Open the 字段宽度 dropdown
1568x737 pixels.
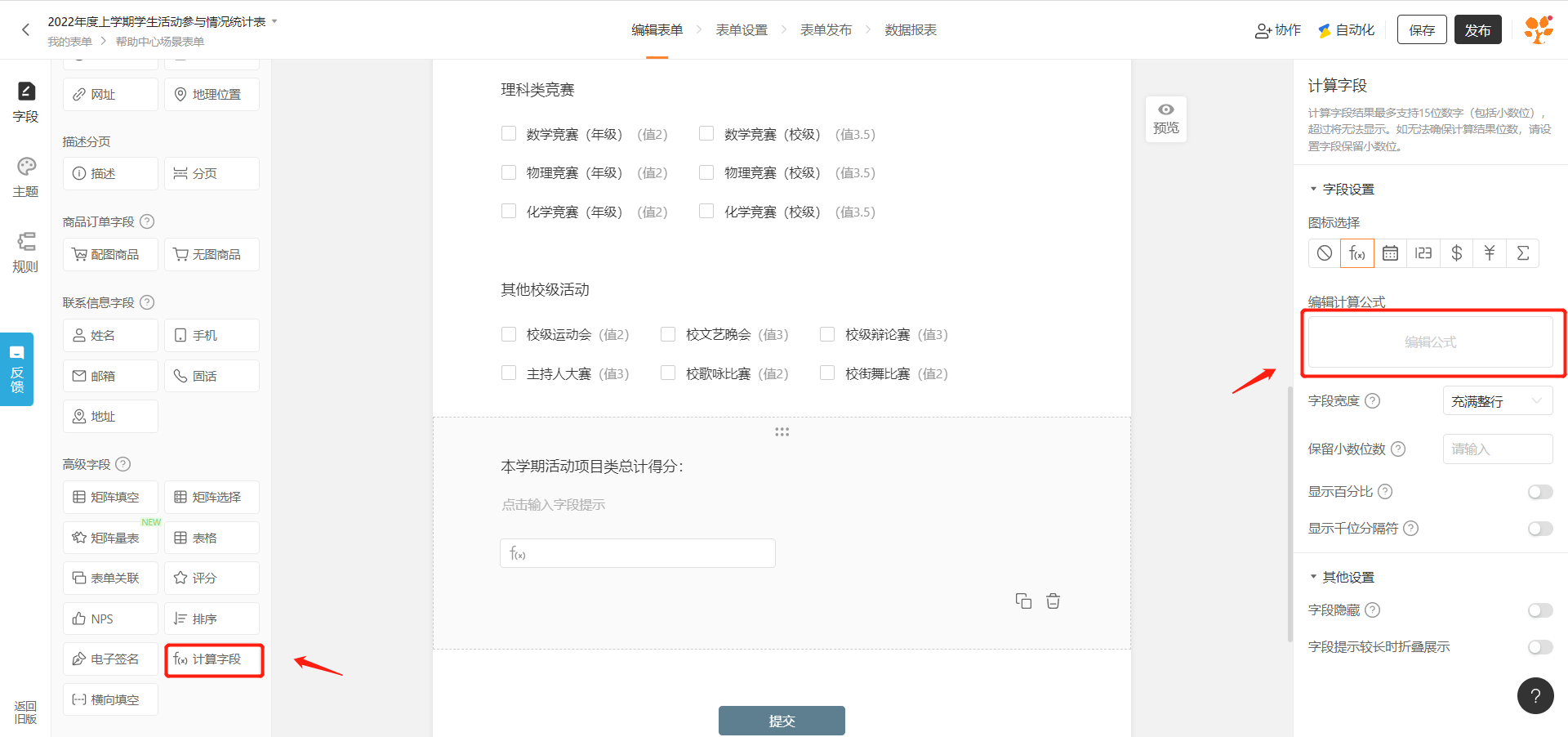coord(1497,401)
